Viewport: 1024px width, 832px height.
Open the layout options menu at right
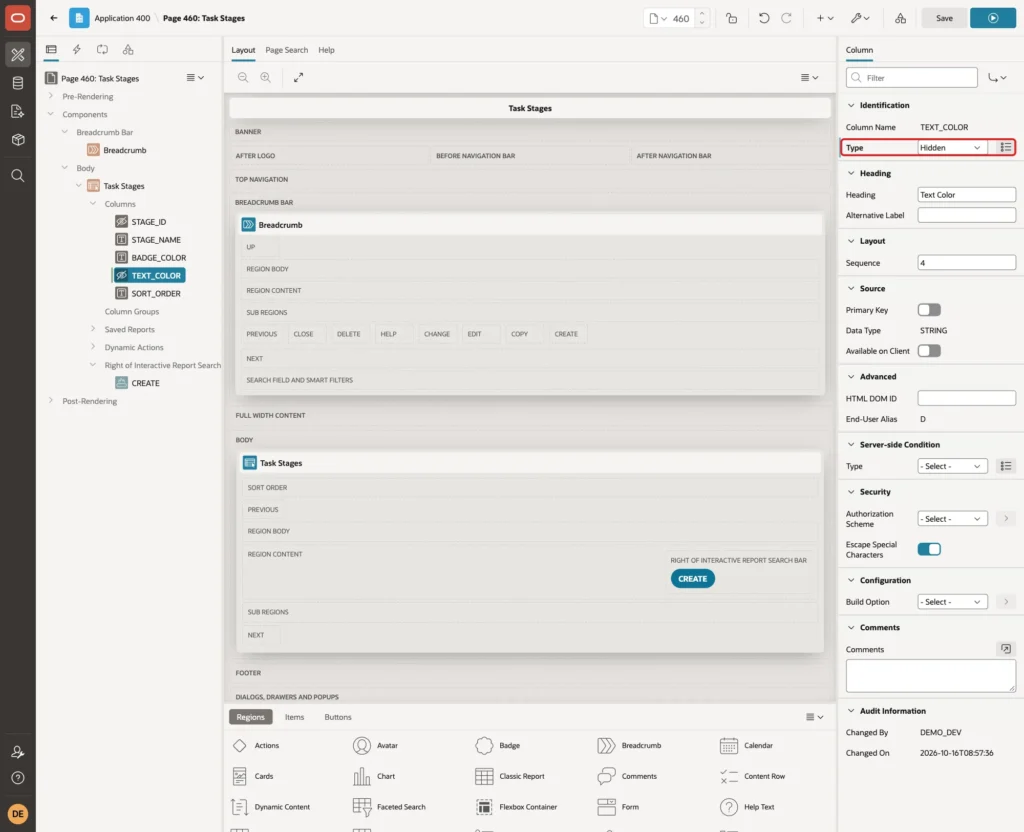tap(809, 77)
